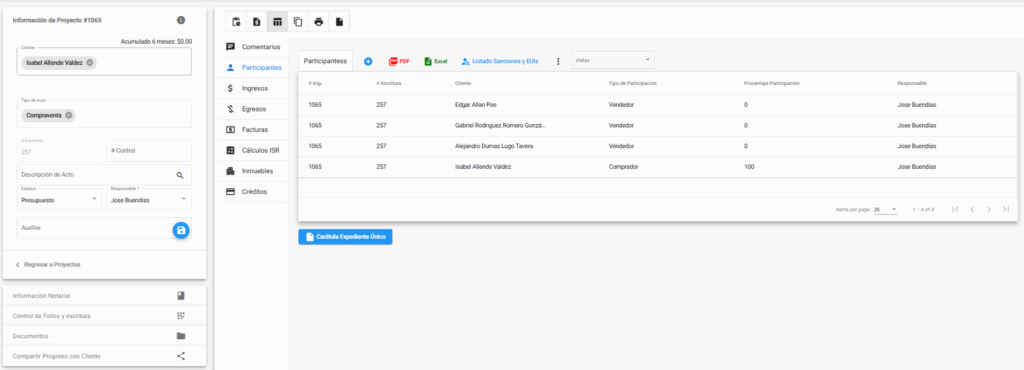The image size is (1024, 370).
Task: Open the Responsable dropdown showing Jose Buendias
Action: 149,199
